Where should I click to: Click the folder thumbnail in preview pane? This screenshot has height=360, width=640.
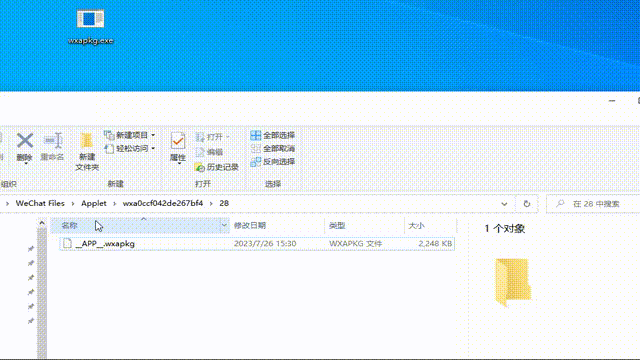513,282
